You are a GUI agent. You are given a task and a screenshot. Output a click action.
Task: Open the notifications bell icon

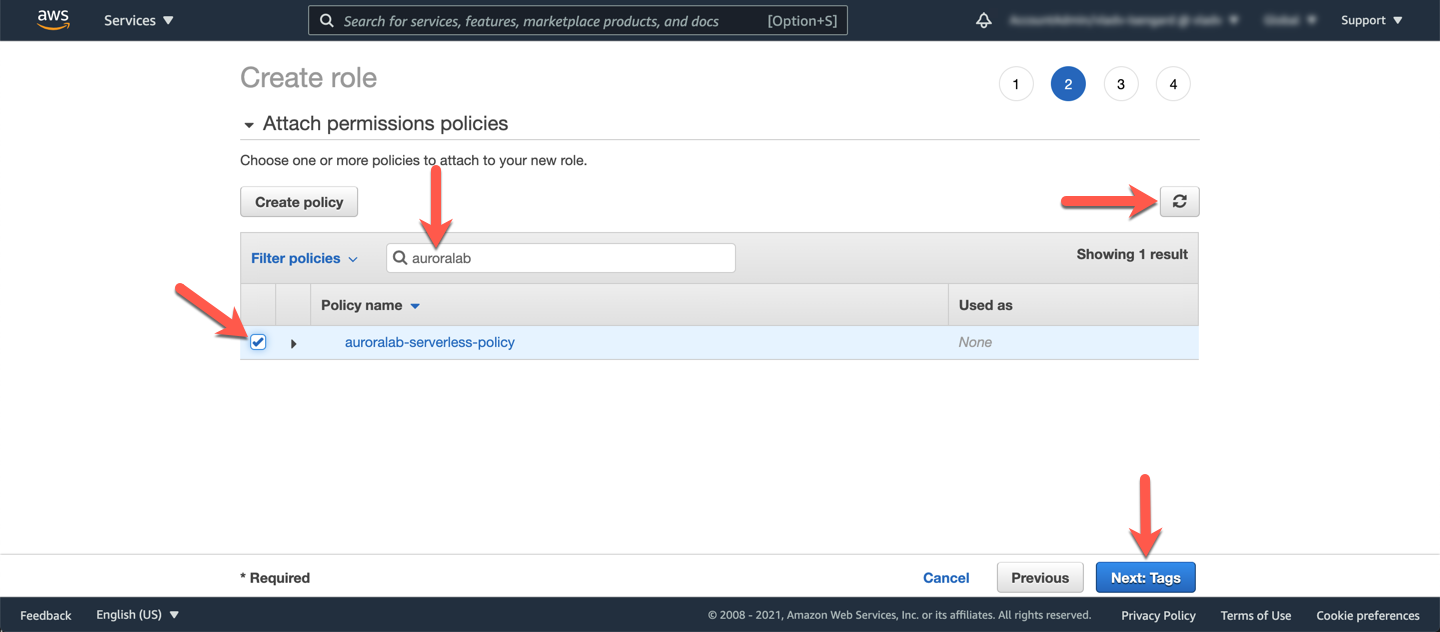pos(984,20)
